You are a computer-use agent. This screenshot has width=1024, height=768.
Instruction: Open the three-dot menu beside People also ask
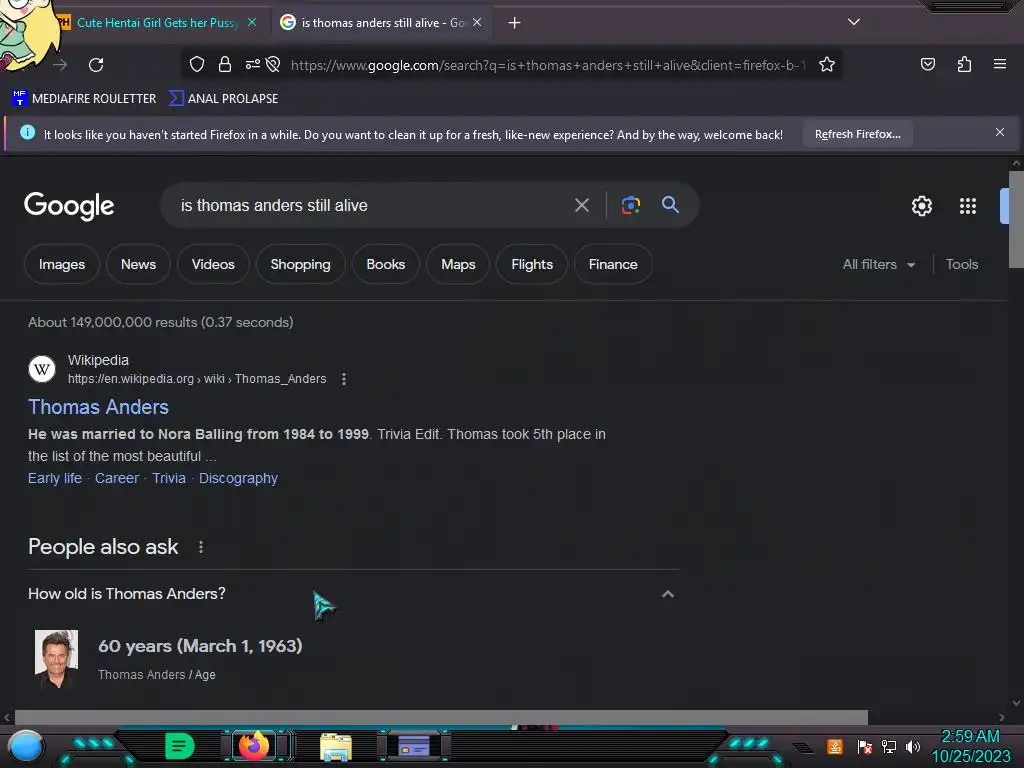[200, 547]
